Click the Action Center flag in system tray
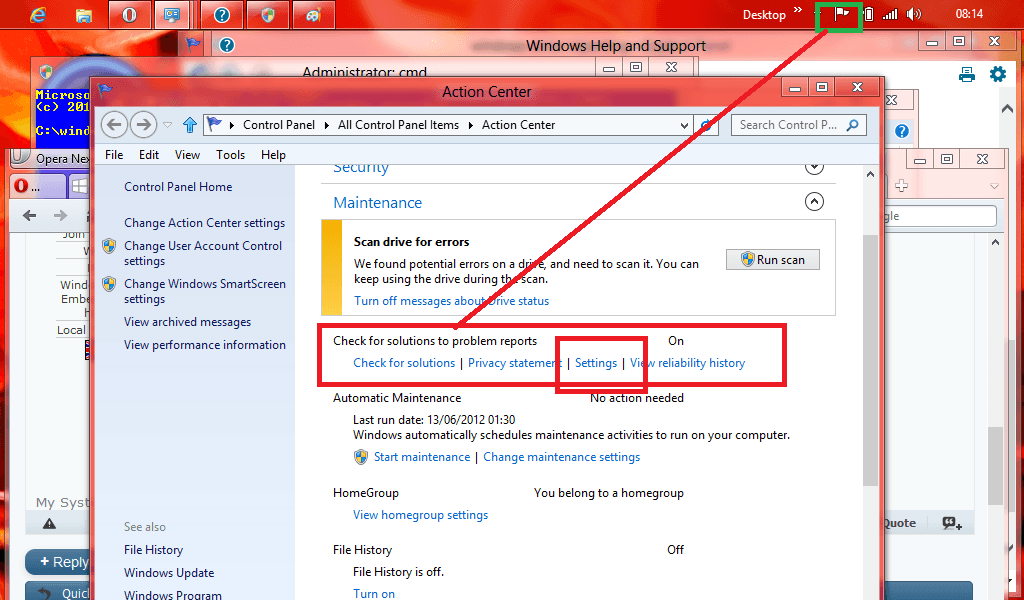Image resolution: width=1024 pixels, height=600 pixels. tap(841, 14)
